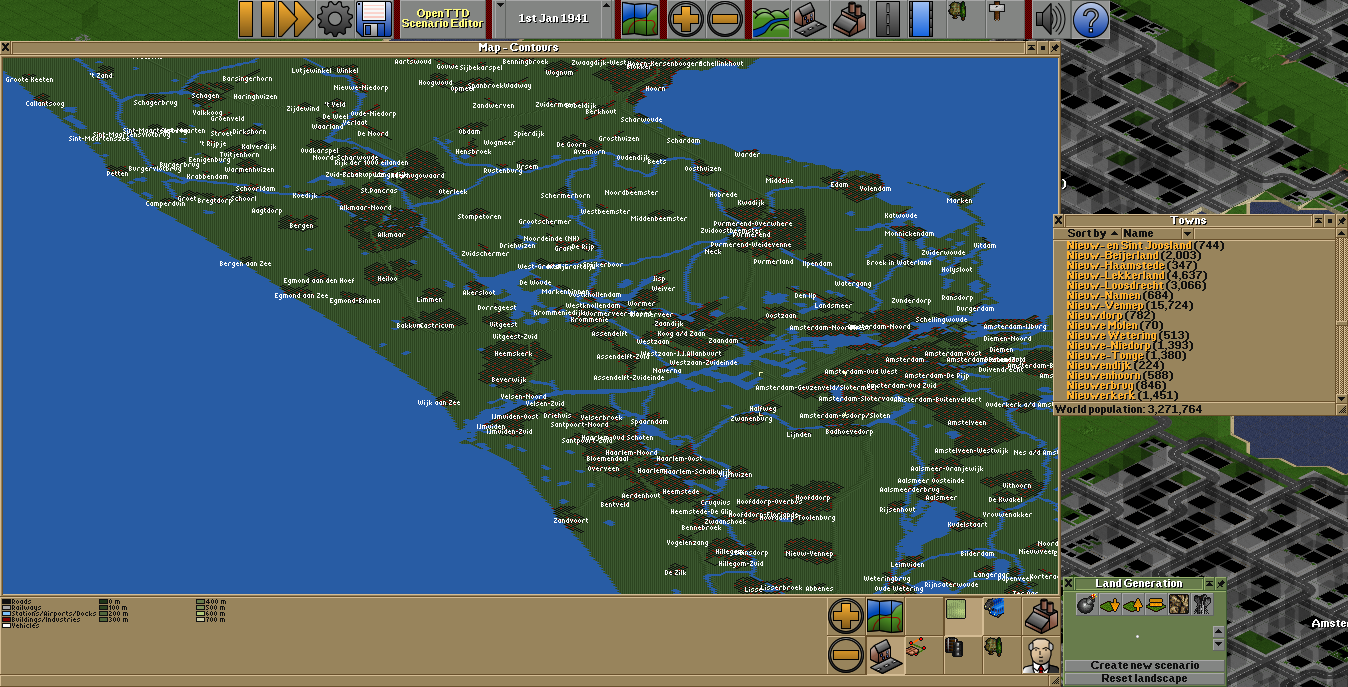
Task: Select the desert lighthouse tool in Land Generation
Action: [1201, 604]
